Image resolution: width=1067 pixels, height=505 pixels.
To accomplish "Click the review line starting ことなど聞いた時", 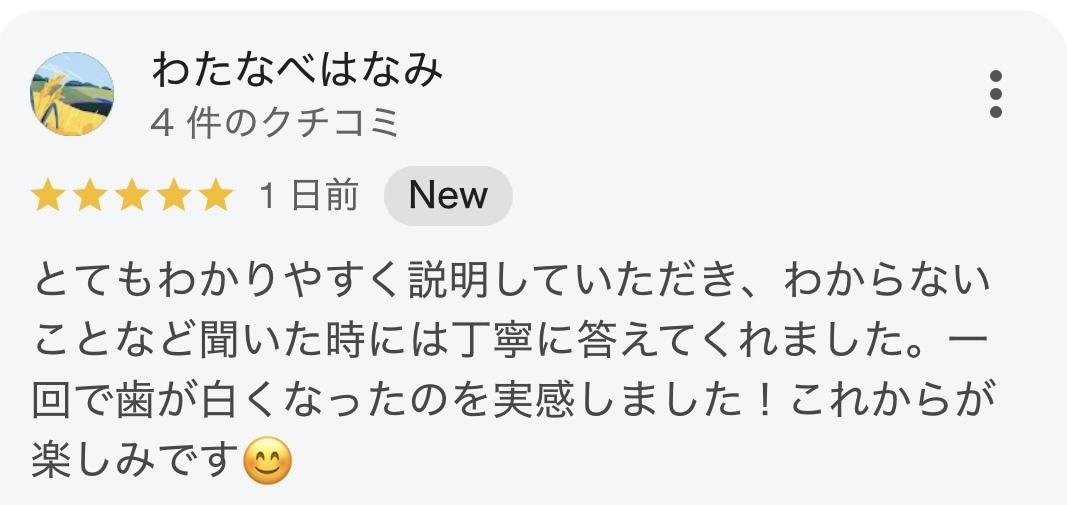I will 510,340.
